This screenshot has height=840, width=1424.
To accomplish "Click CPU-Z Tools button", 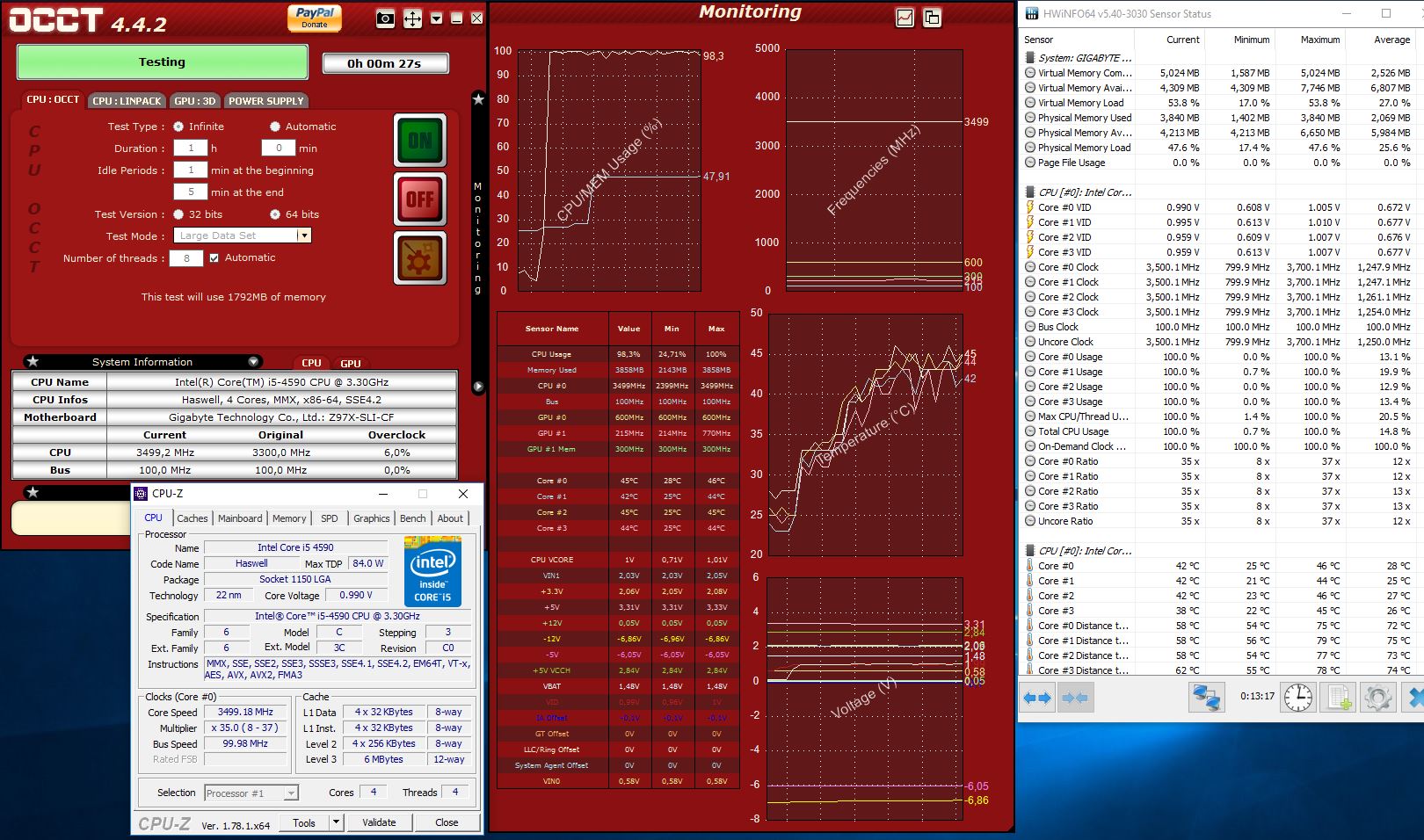I will [304, 822].
